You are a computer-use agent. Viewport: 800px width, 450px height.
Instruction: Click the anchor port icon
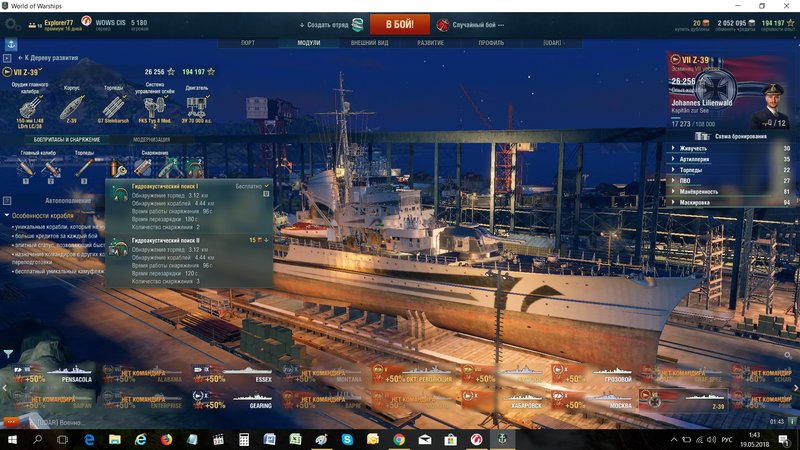11,44
